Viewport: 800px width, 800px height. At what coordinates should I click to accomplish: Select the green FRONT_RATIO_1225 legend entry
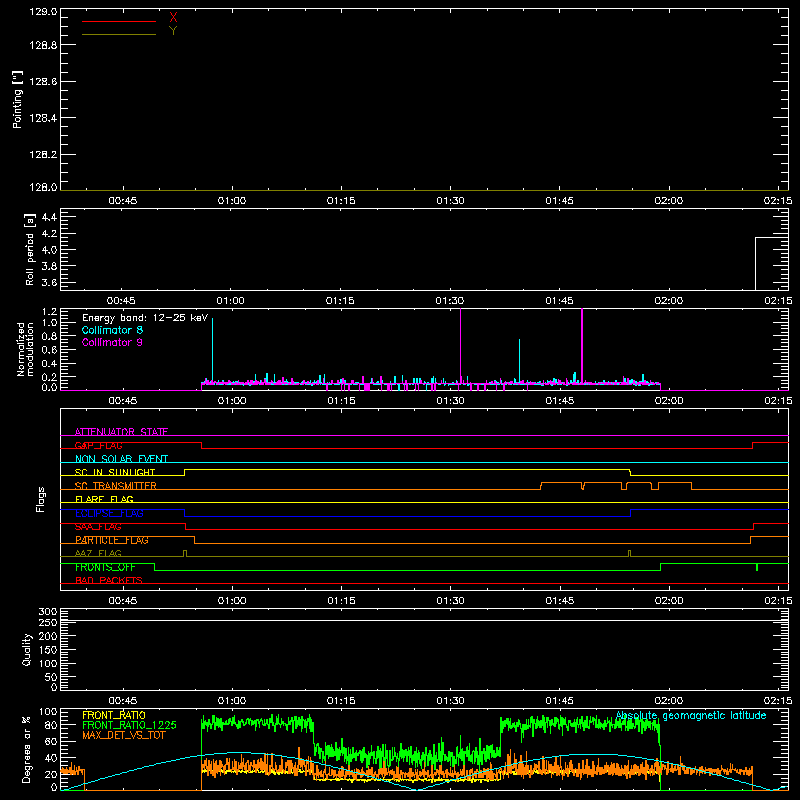(x=129, y=725)
